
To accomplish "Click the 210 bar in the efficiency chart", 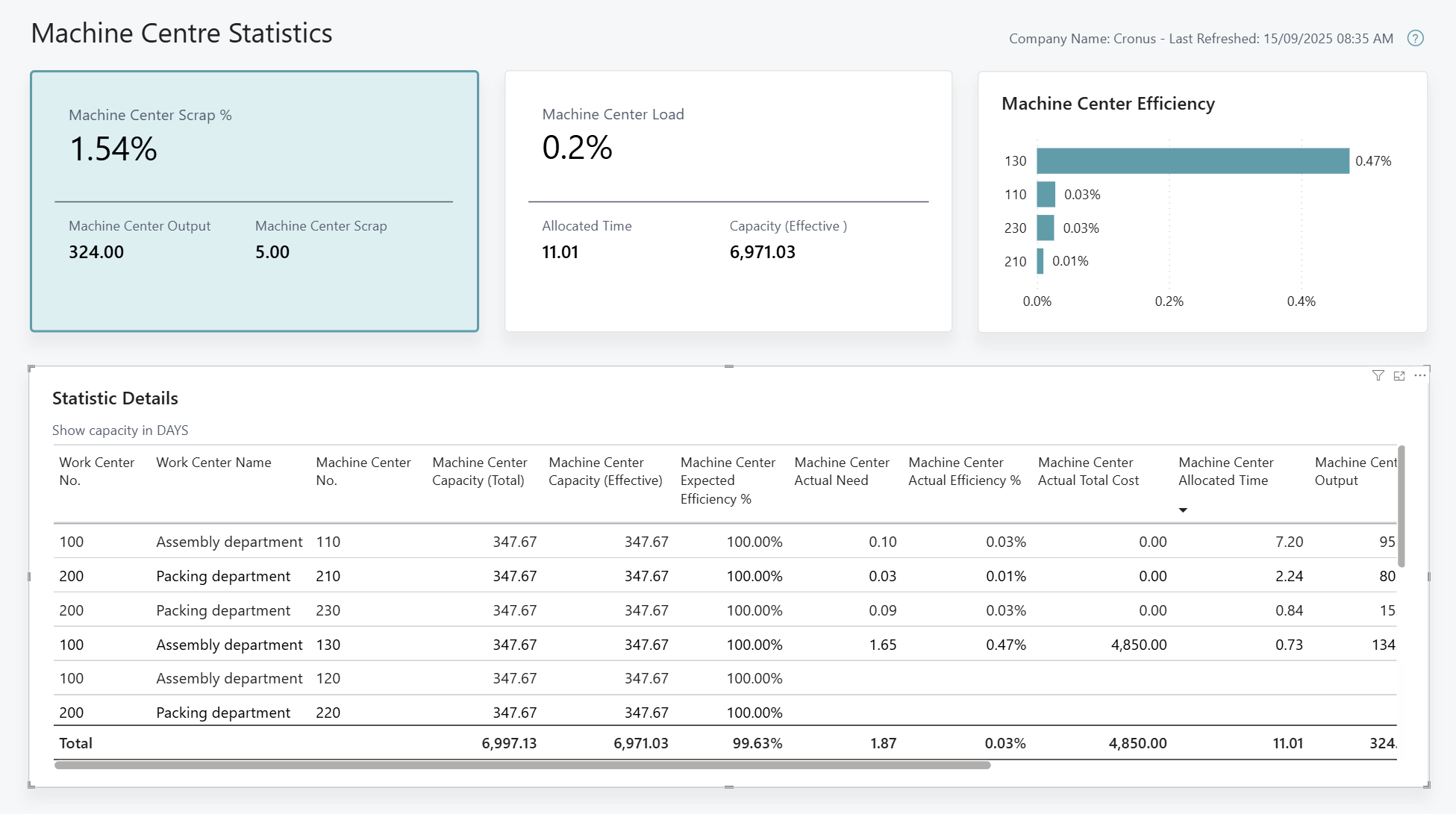I will [1041, 261].
